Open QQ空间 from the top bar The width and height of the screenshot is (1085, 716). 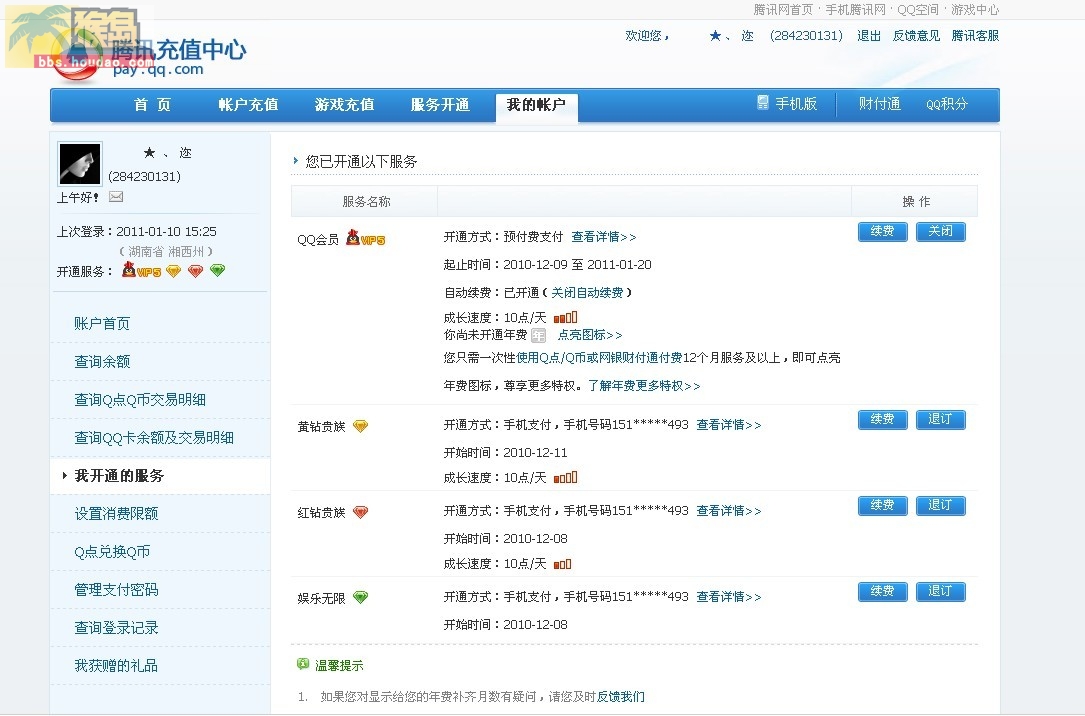point(918,10)
